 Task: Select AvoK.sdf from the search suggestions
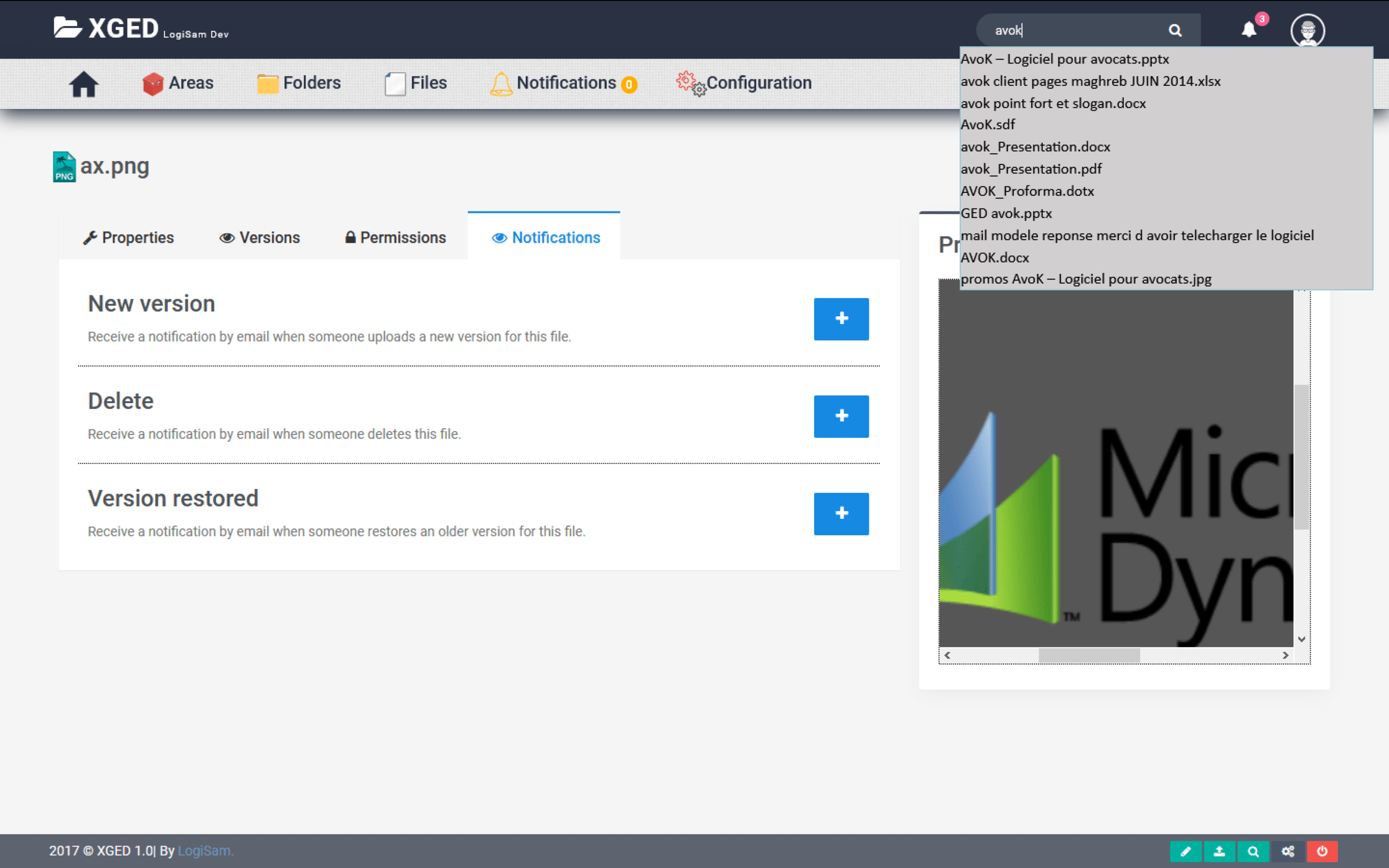988,124
